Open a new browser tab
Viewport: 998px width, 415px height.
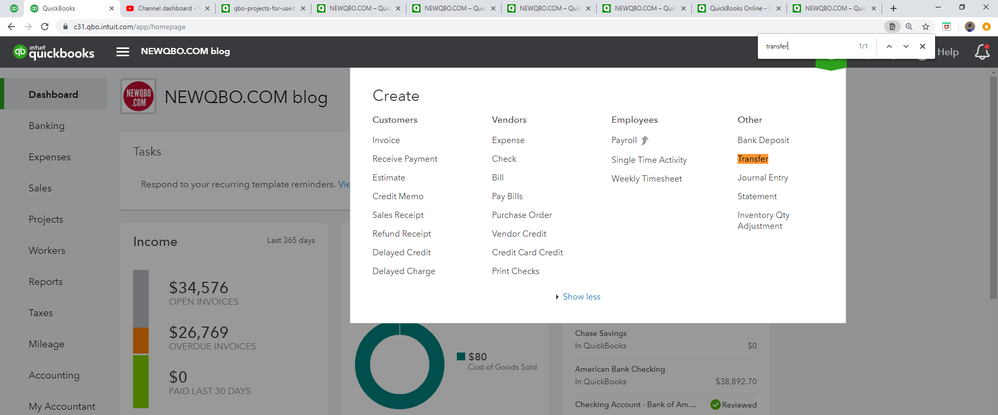click(893, 8)
